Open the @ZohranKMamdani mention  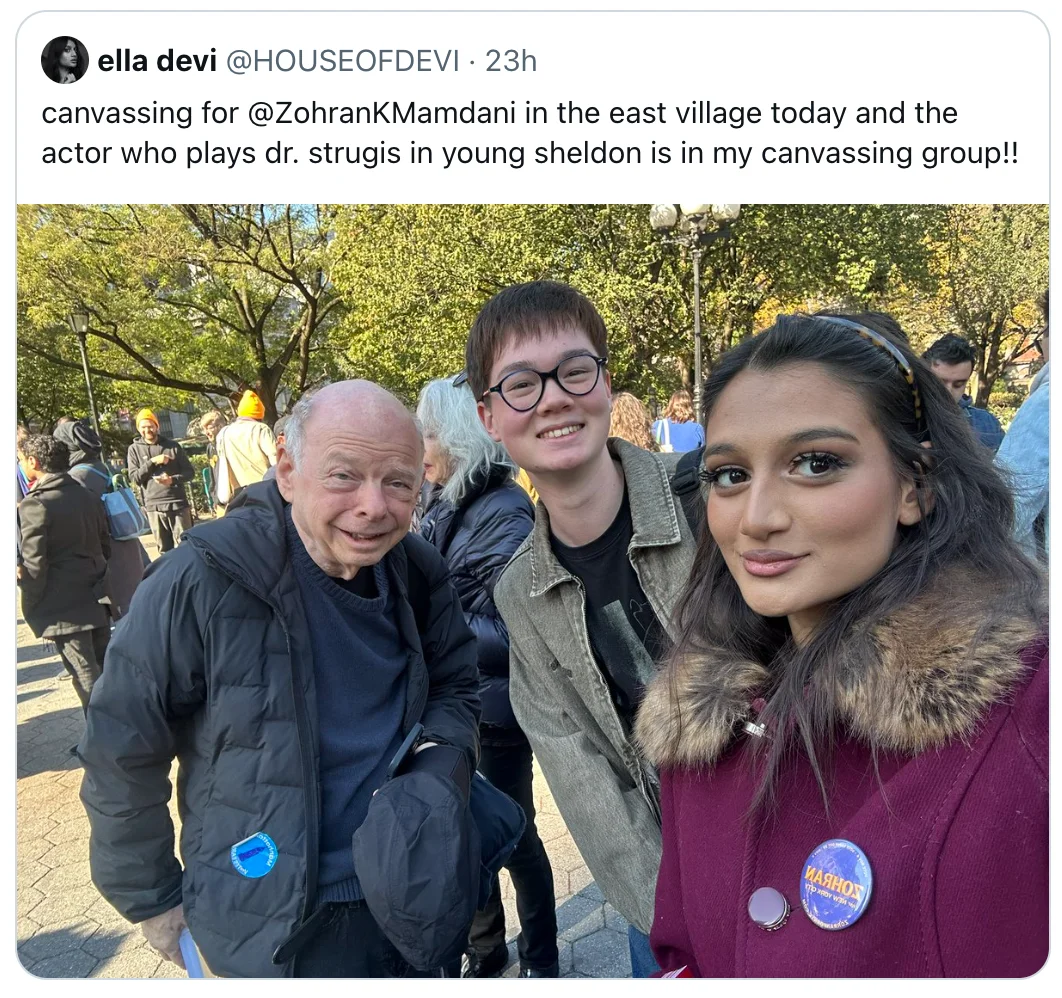coord(383,113)
